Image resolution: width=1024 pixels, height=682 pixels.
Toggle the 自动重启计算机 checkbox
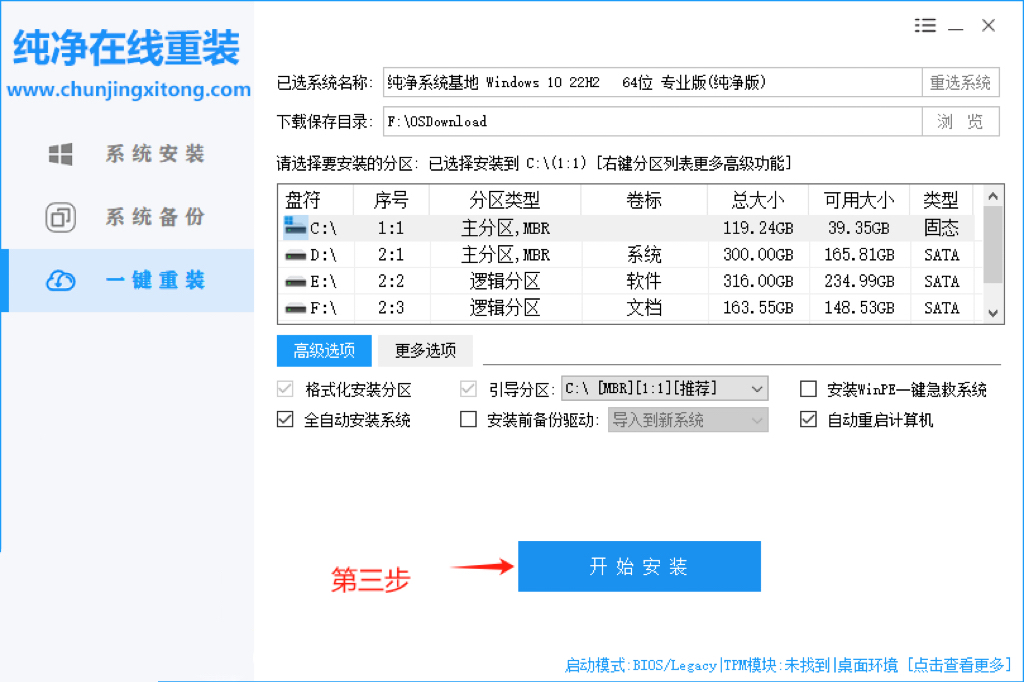click(808, 419)
